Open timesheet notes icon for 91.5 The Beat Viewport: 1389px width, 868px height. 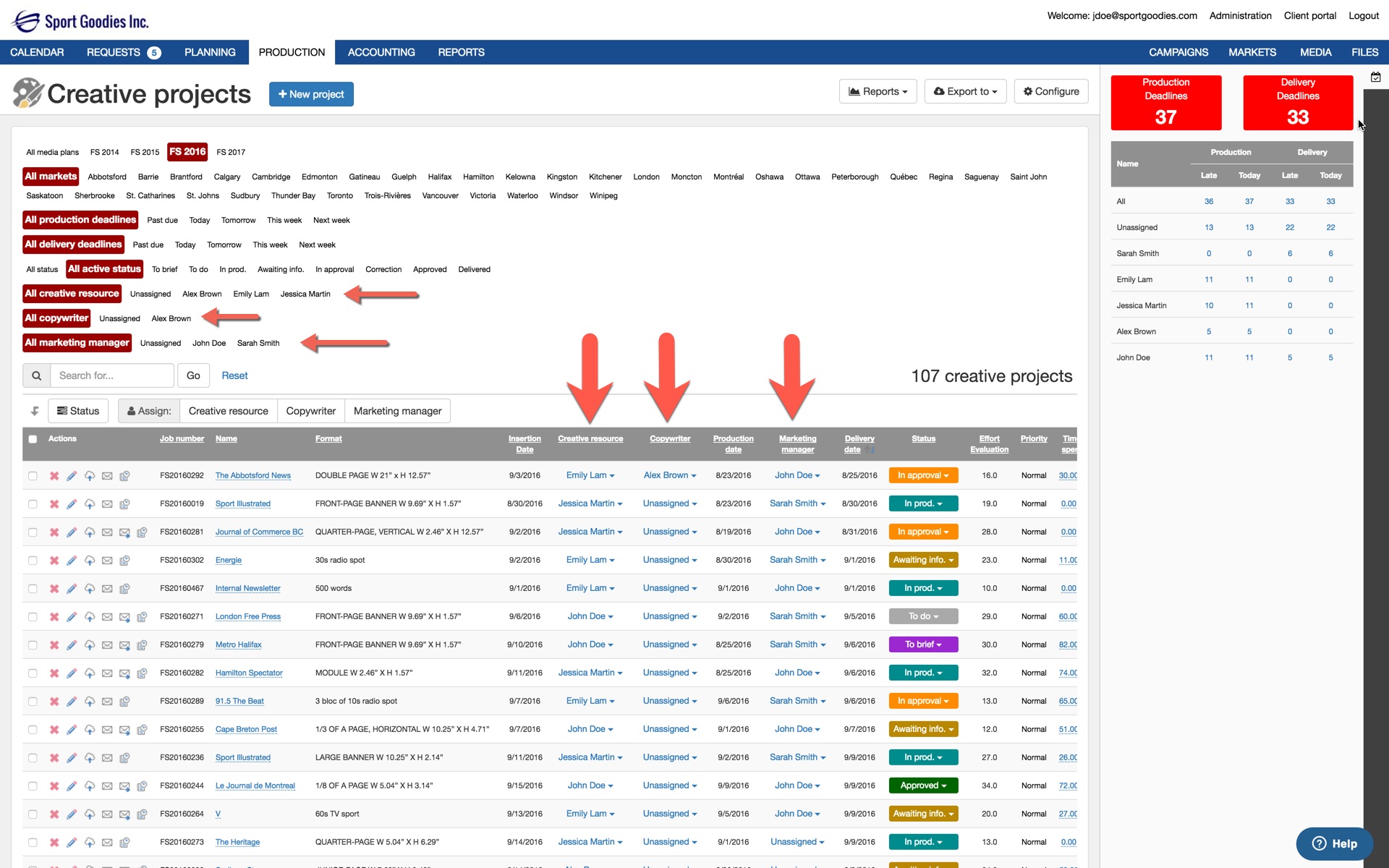click(x=124, y=702)
